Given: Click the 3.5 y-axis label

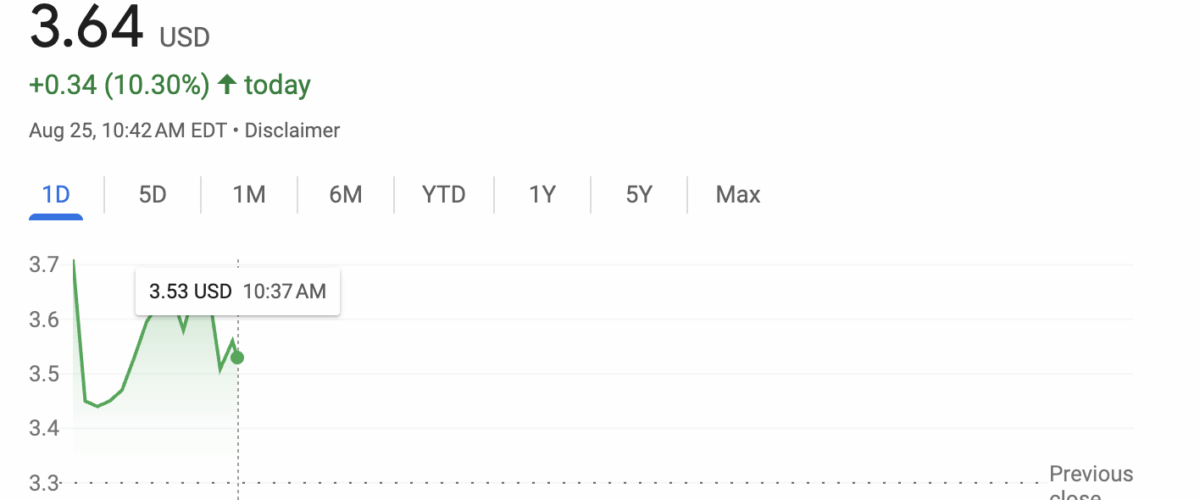Looking at the screenshot, I should 45,374.
